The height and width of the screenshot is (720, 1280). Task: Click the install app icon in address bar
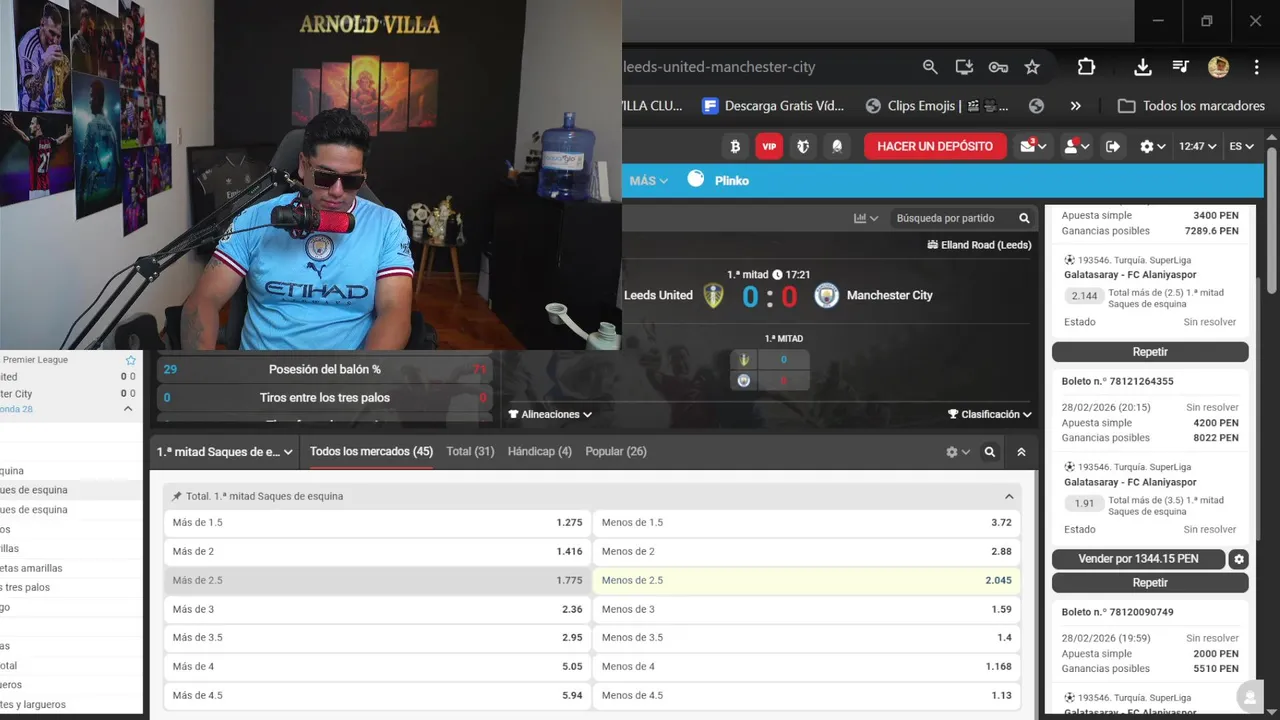[964, 67]
